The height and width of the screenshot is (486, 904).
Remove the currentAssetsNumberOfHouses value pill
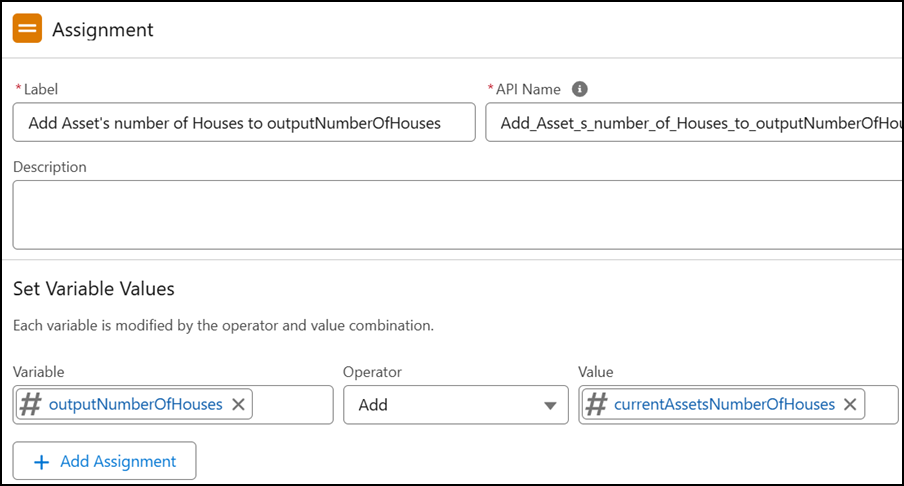(850, 405)
